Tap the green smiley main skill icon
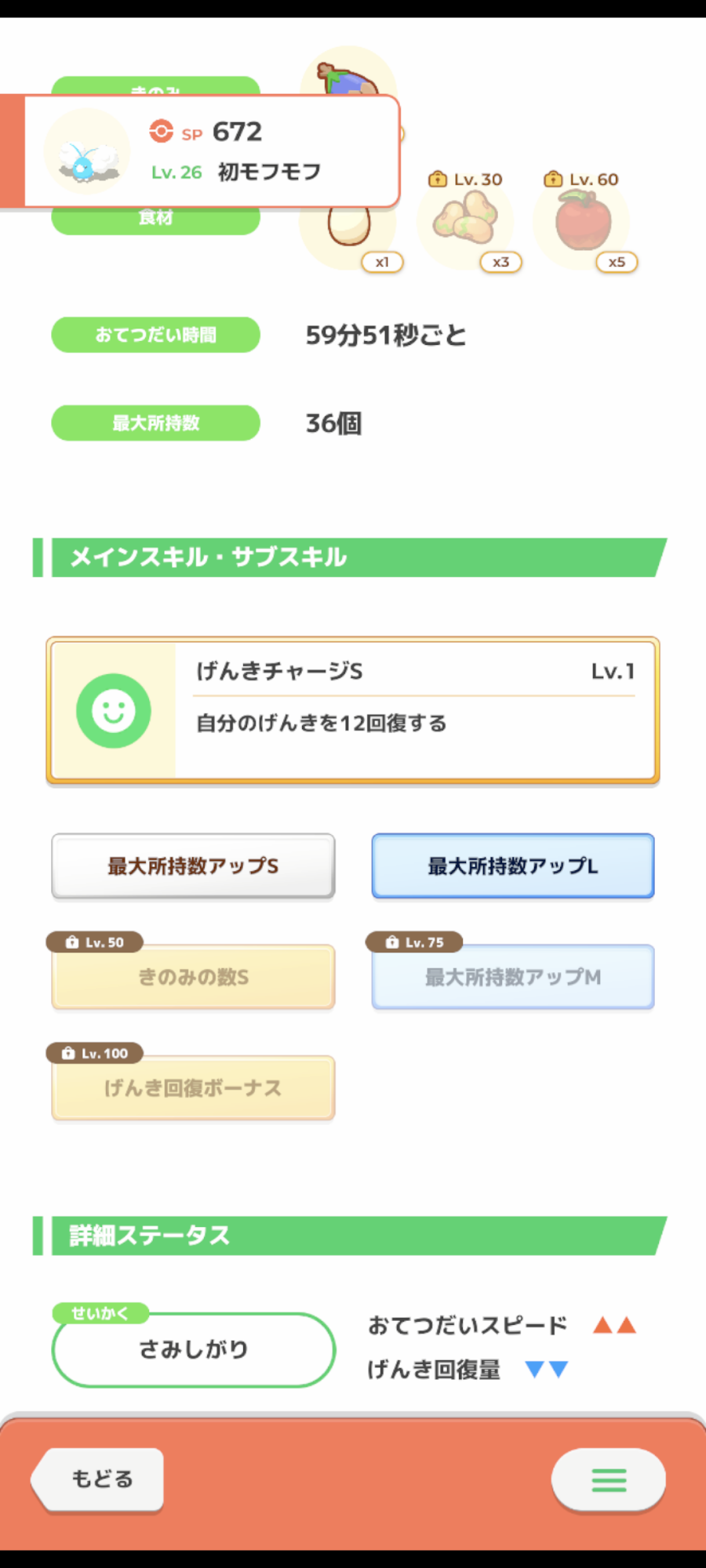The height and width of the screenshot is (1568, 706). (x=114, y=710)
